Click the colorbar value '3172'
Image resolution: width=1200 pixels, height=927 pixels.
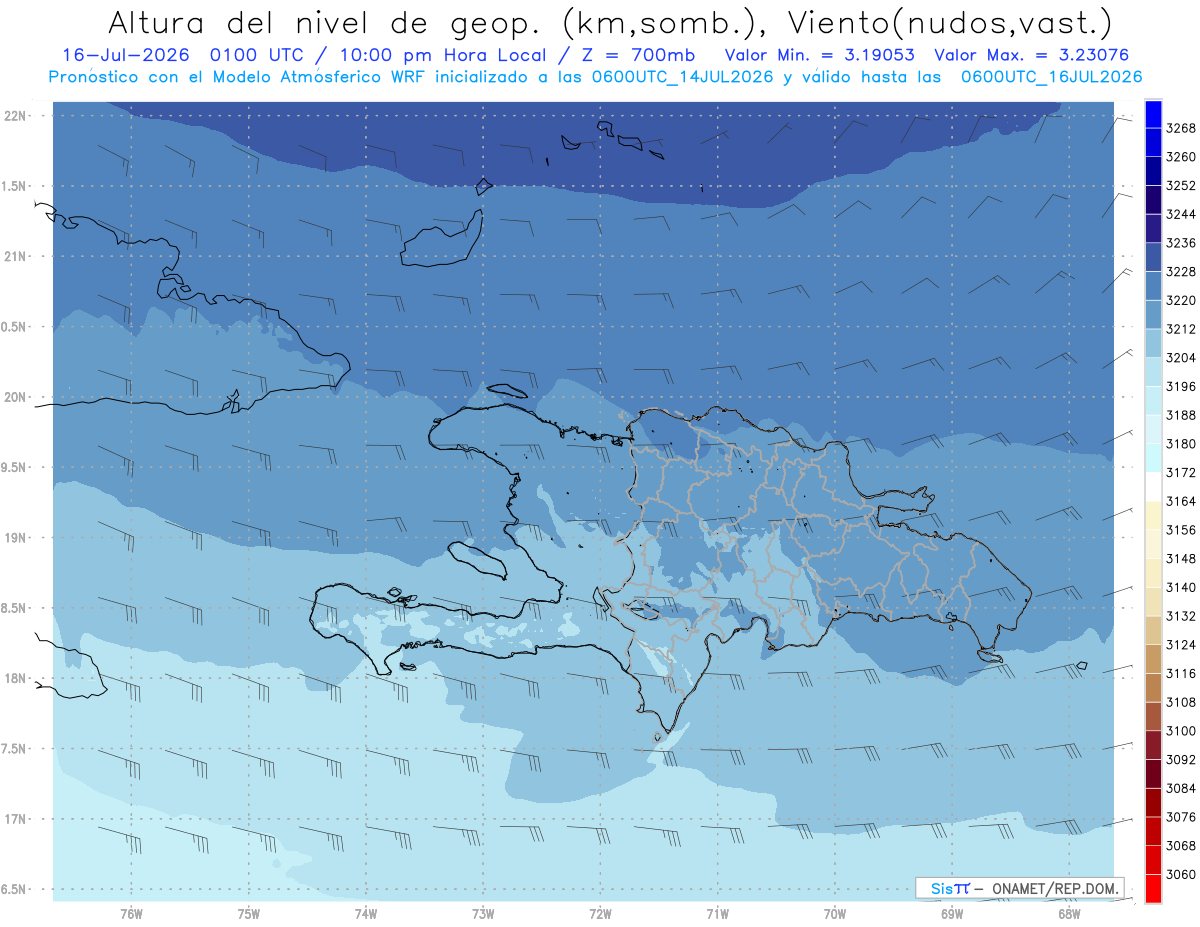pyautogui.click(x=1181, y=472)
